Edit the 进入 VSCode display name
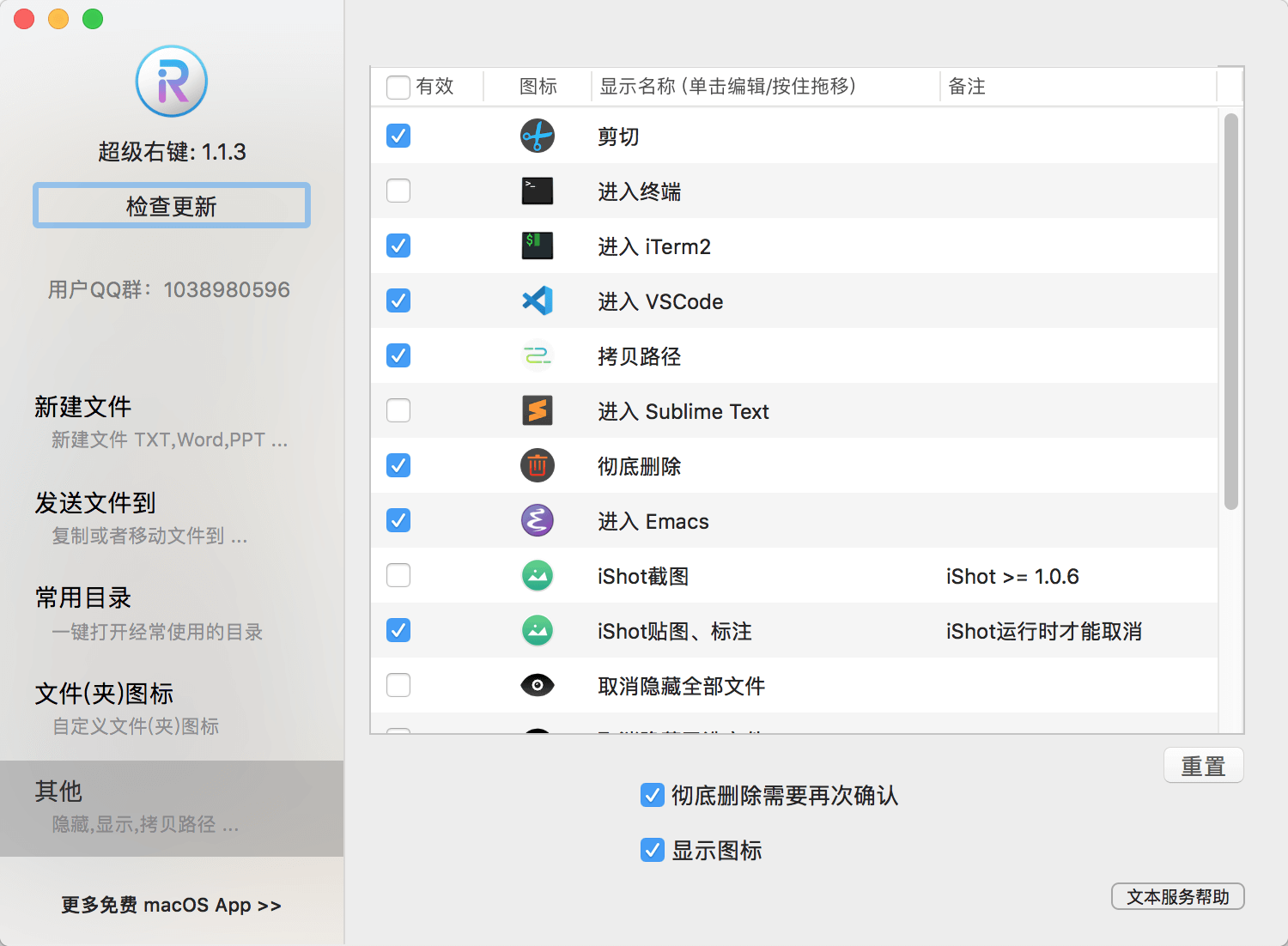 660,301
